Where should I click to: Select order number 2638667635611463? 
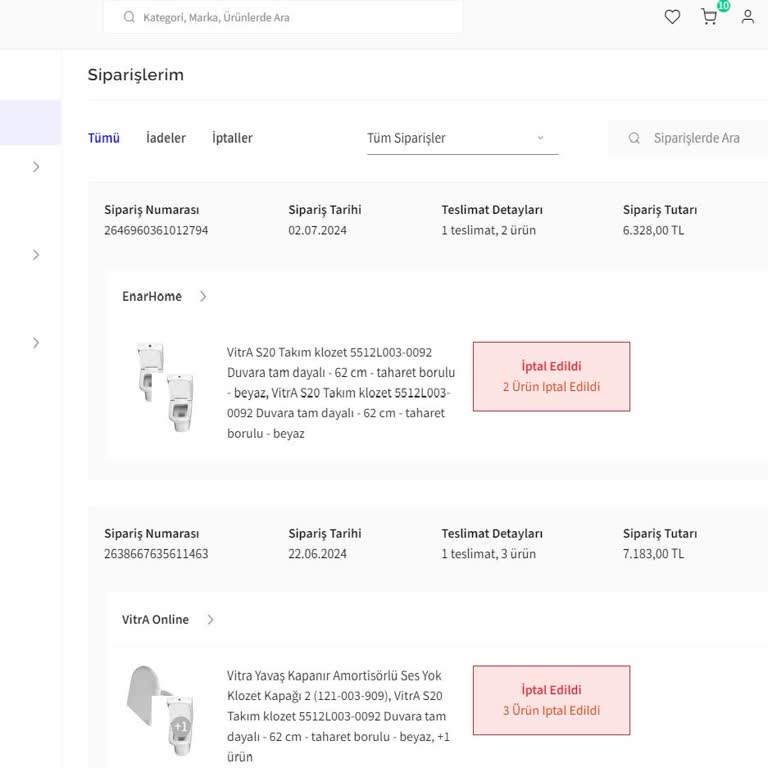click(x=156, y=554)
